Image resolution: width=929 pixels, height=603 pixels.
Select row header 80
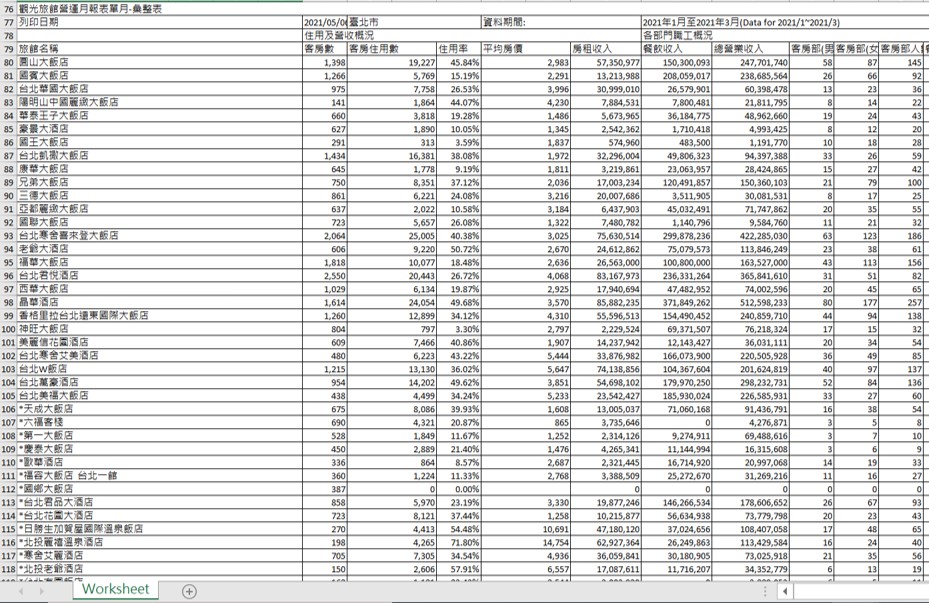click(8, 62)
